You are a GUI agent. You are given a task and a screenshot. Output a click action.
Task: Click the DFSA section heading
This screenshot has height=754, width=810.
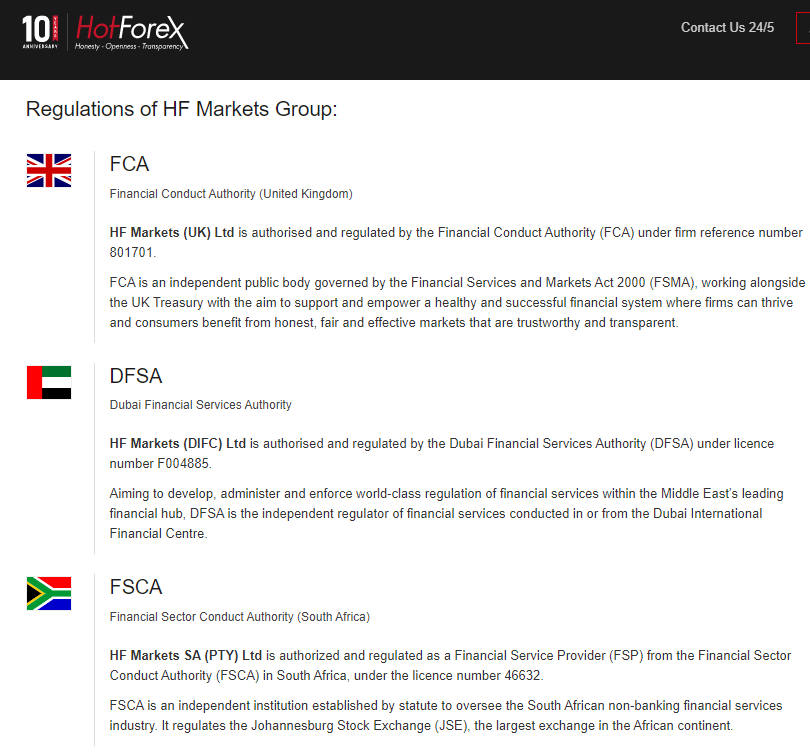(x=136, y=376)
